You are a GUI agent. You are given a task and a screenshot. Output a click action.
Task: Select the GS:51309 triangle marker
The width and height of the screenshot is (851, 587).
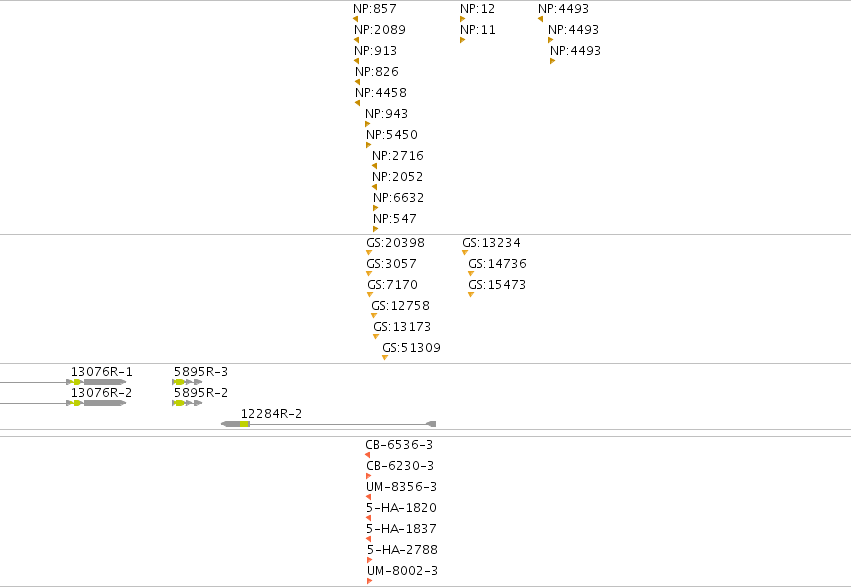click(385, 358)
